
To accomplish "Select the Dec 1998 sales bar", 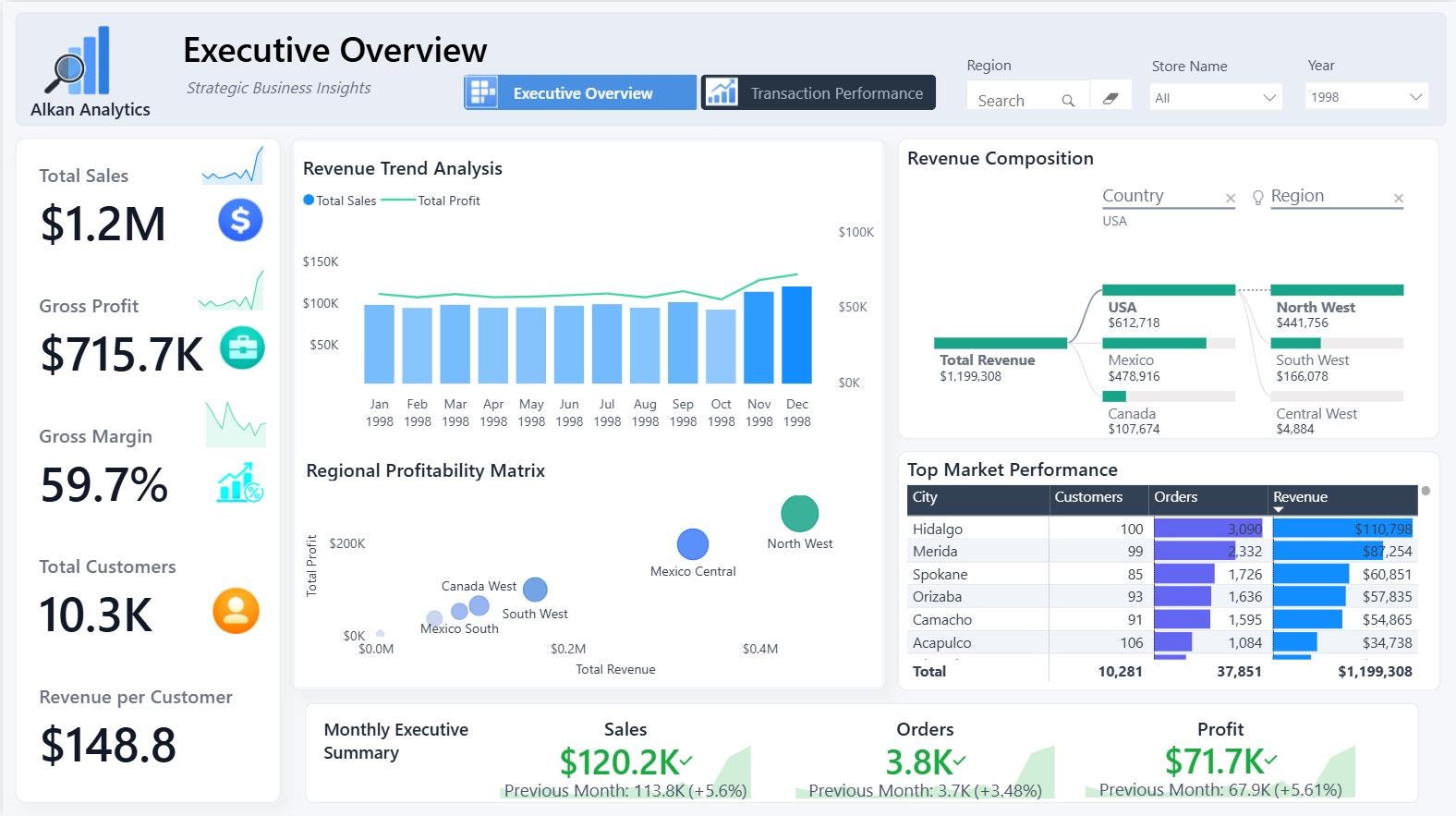I will tap(796, 335).
